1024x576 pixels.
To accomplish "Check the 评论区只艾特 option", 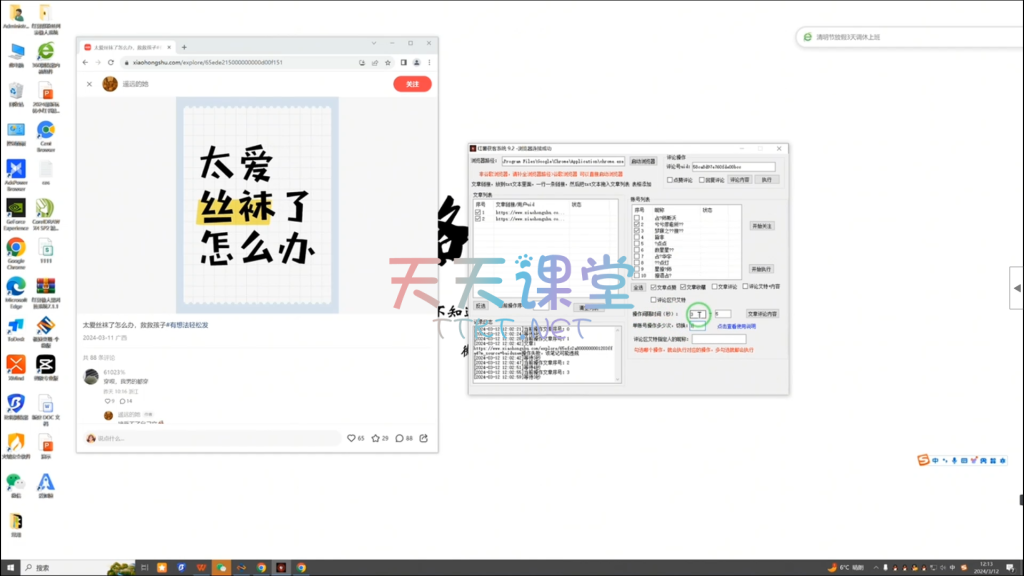I will (x=654, y=299).
